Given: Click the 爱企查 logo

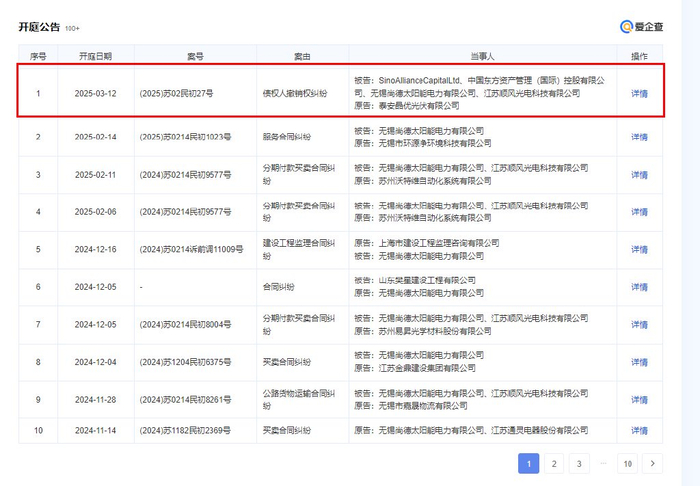Looking at the screenshot, I should [x=642, y=27].
